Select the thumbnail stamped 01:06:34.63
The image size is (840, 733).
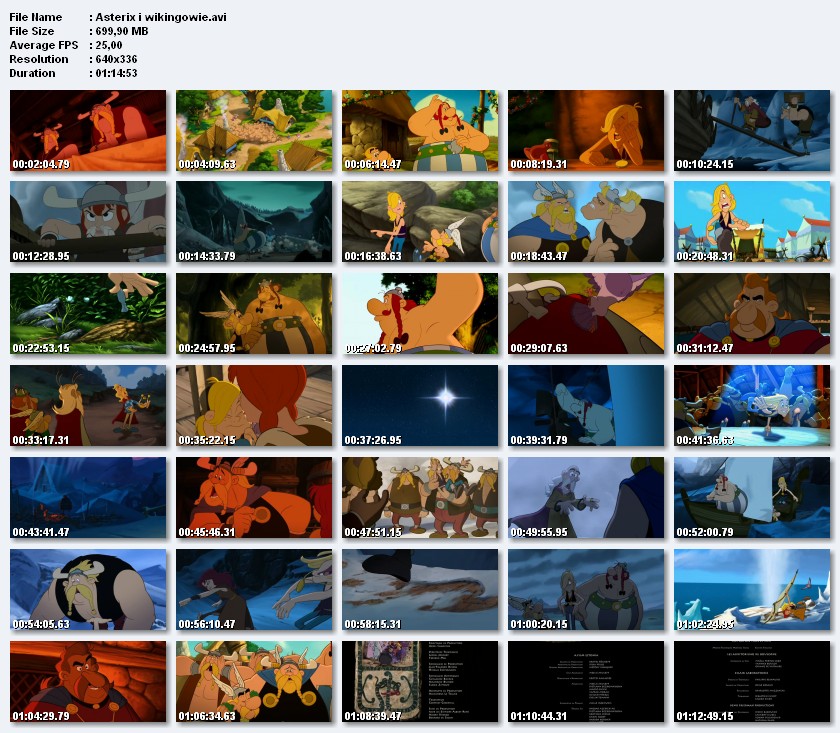(254, 682)
